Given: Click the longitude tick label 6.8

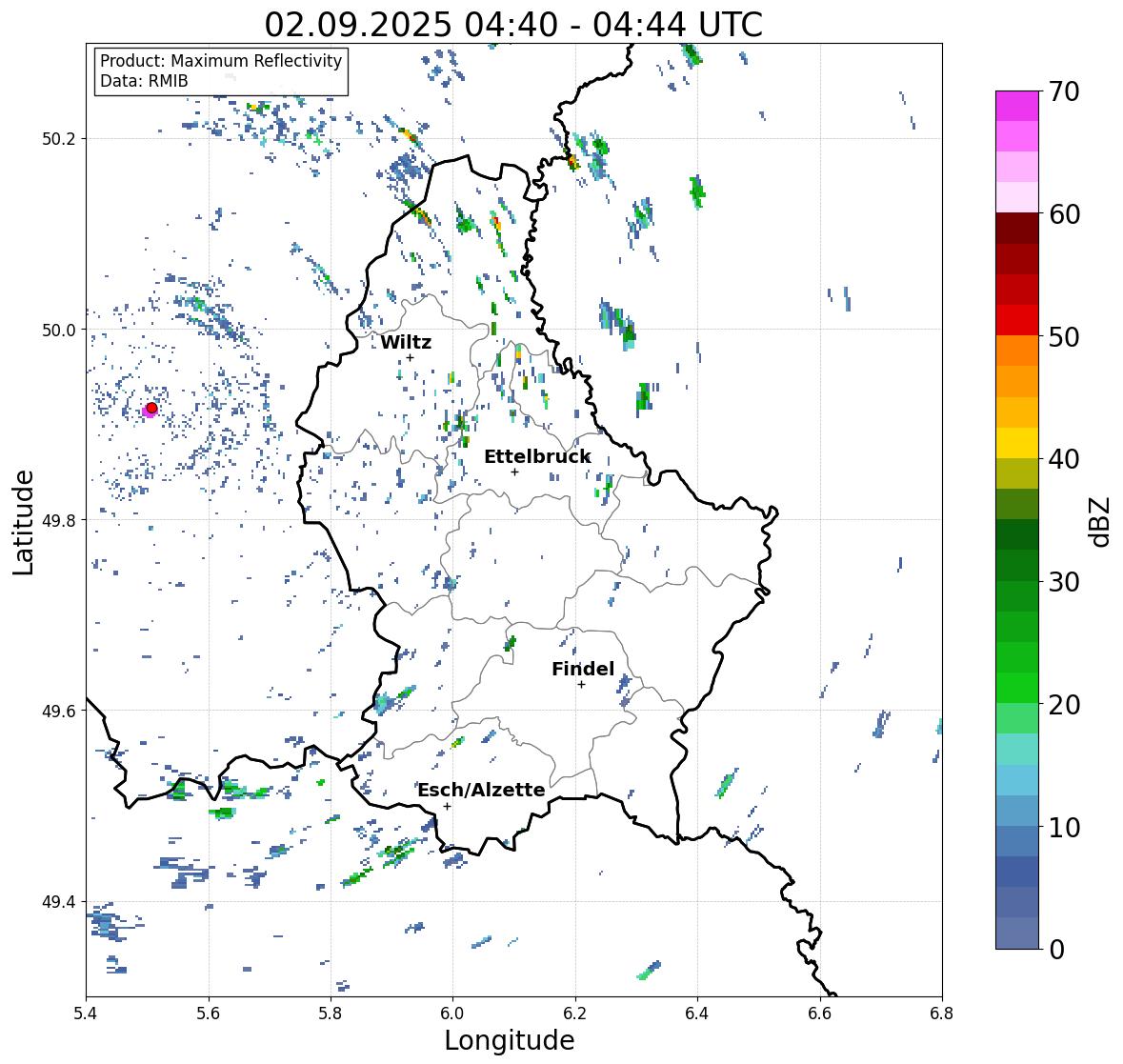Looking at the screenshot, I should [x=941, y=1014].
